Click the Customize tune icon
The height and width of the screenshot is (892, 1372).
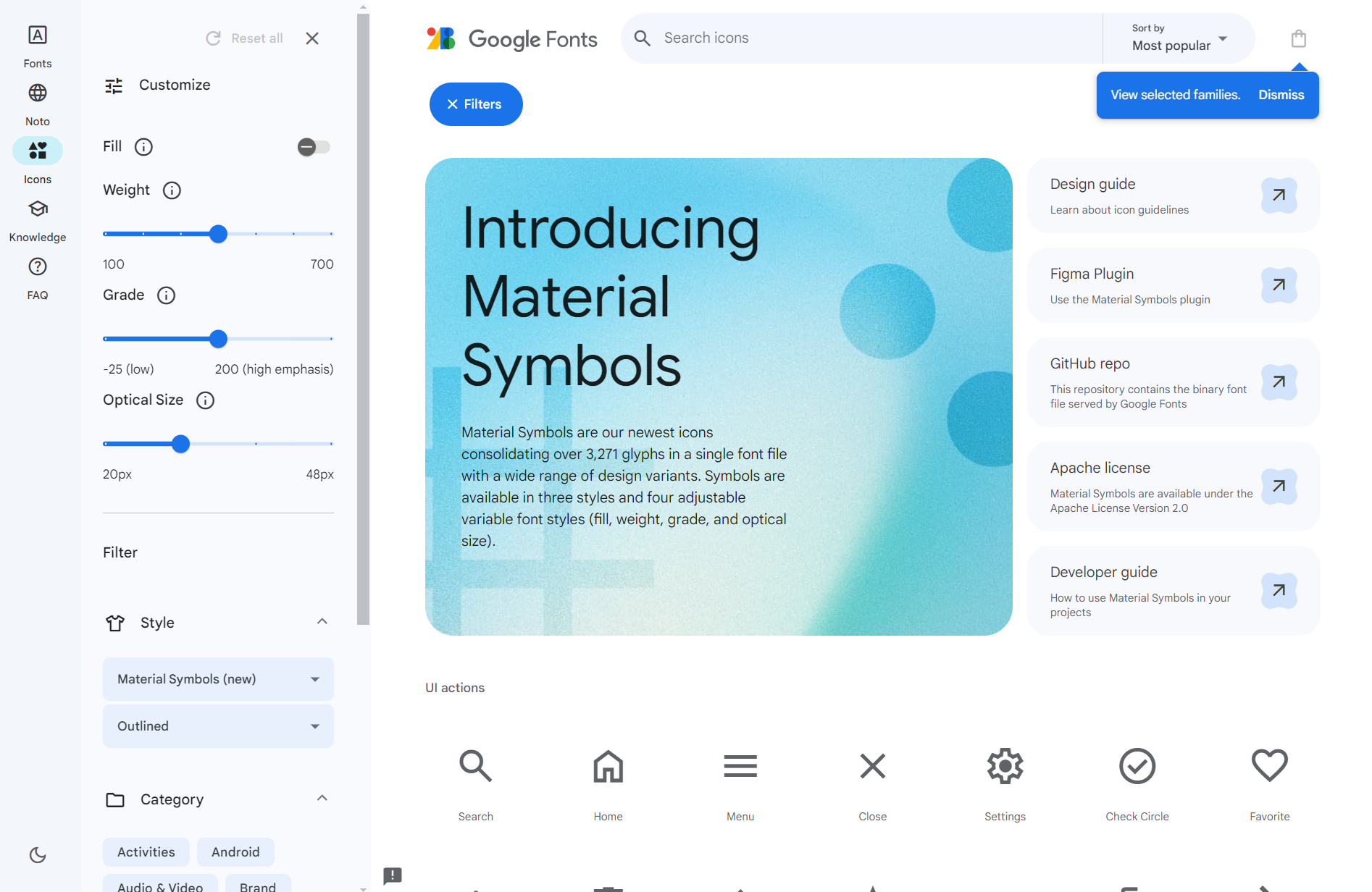(x=114, y=86)
